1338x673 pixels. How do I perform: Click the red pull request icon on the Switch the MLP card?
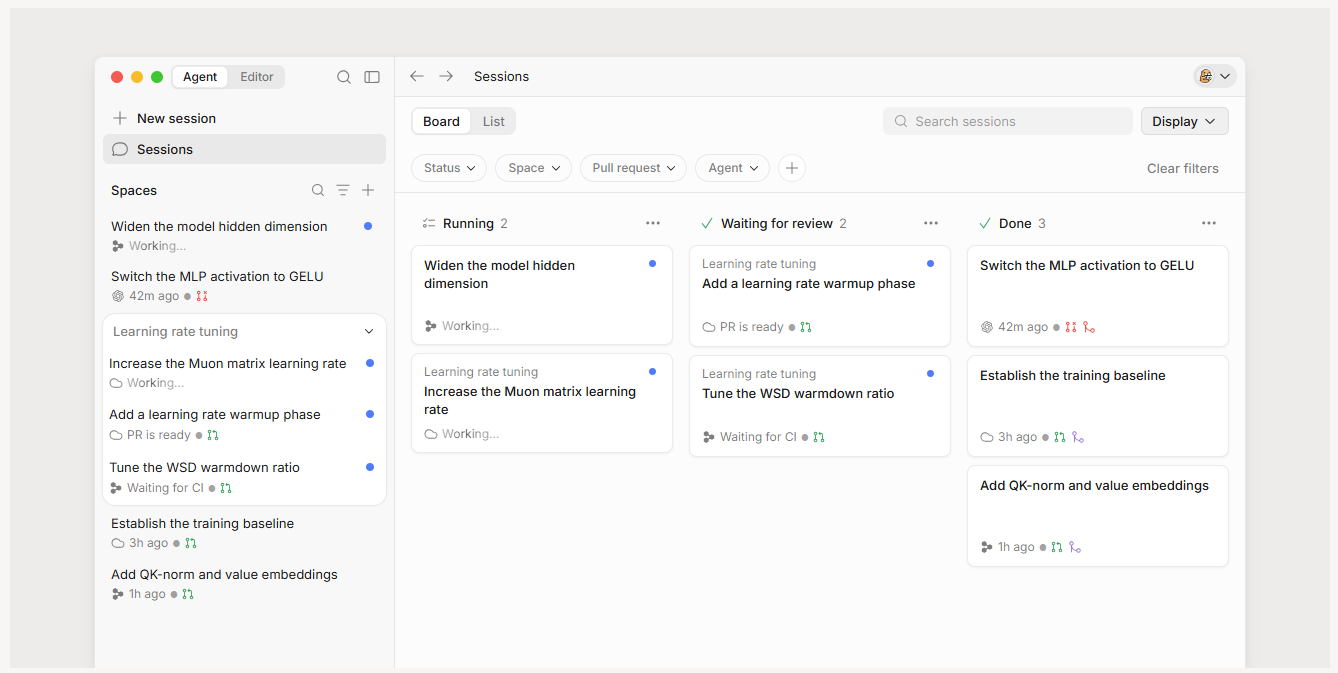coord(1071,327)
